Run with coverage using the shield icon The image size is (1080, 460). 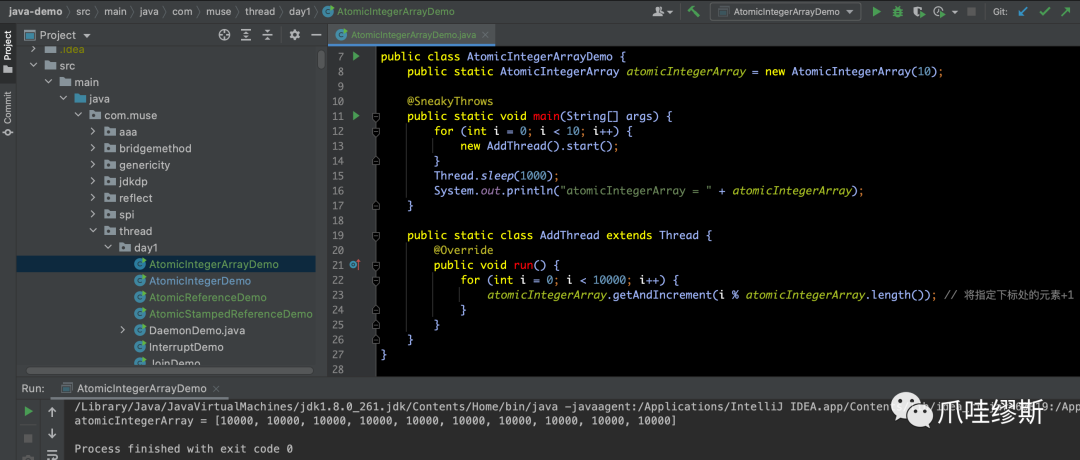click(x=918, y=11)
